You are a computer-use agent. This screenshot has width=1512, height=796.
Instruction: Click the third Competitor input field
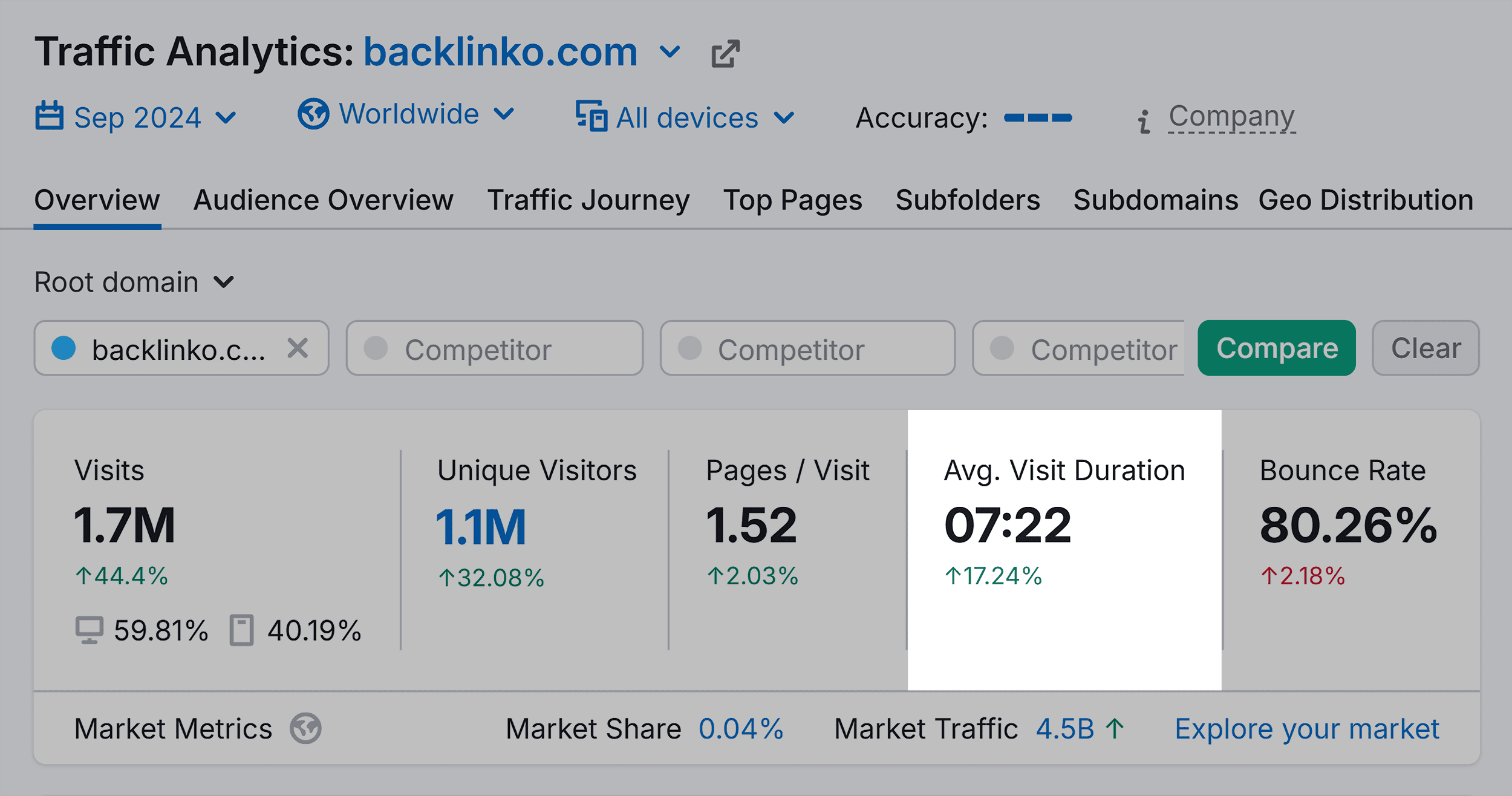click(x=1079, y=348)
